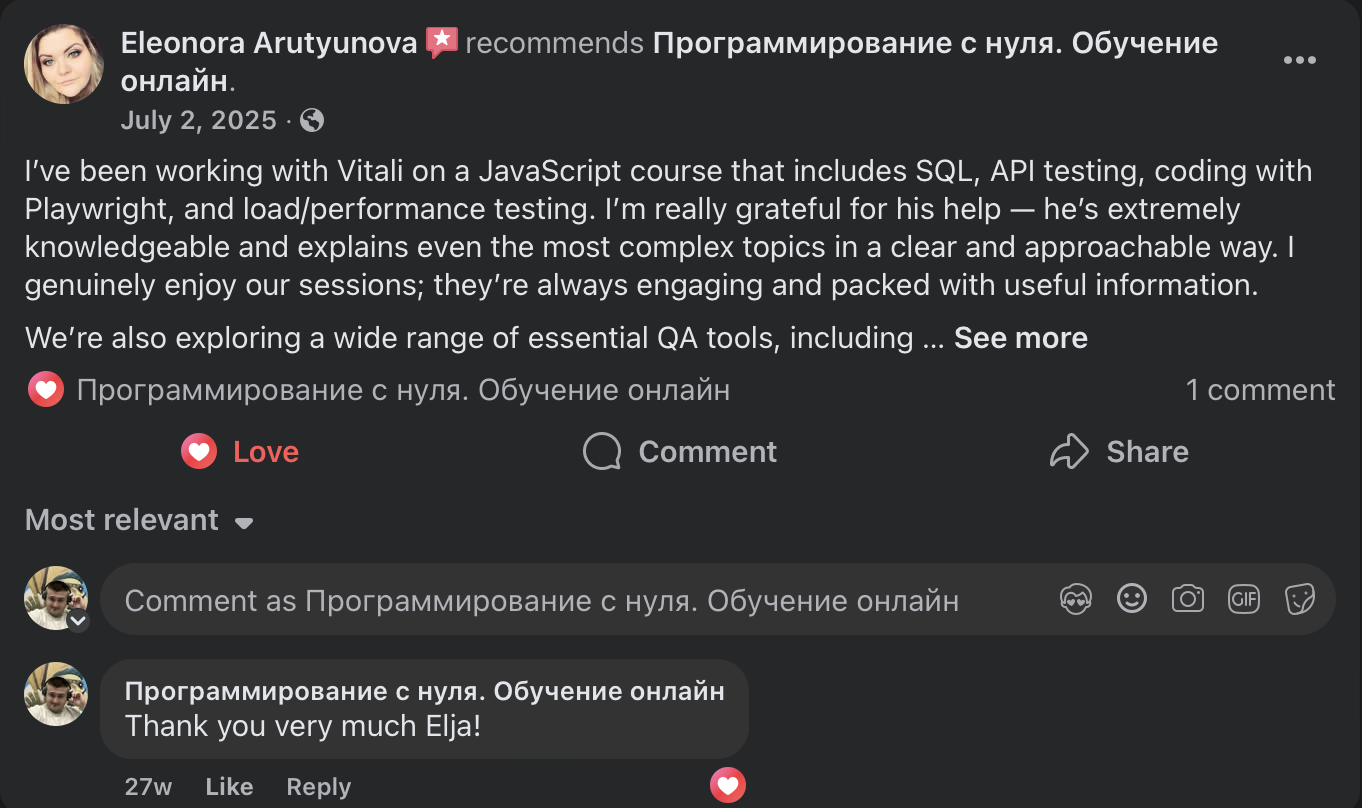Click the 27w comment timestamp
Viewport: 1362px width, 808px height.
pos(148,786)
